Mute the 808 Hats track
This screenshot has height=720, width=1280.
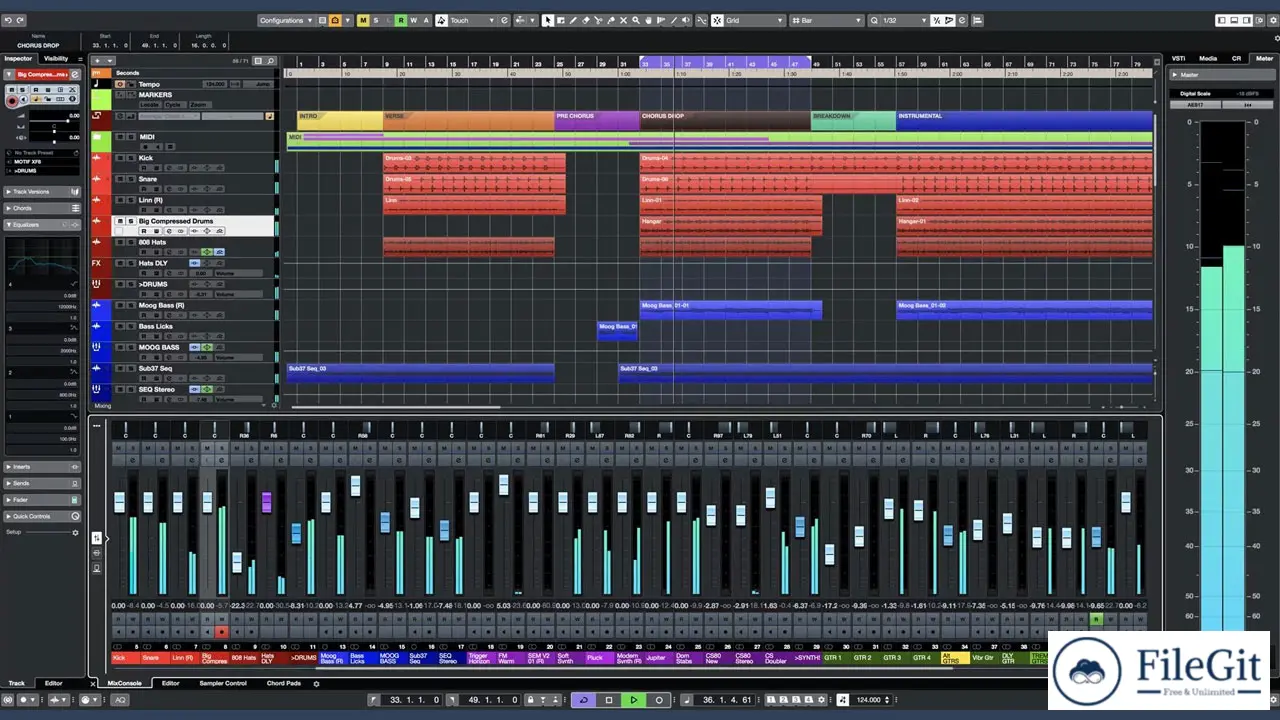tap(120, 242)
